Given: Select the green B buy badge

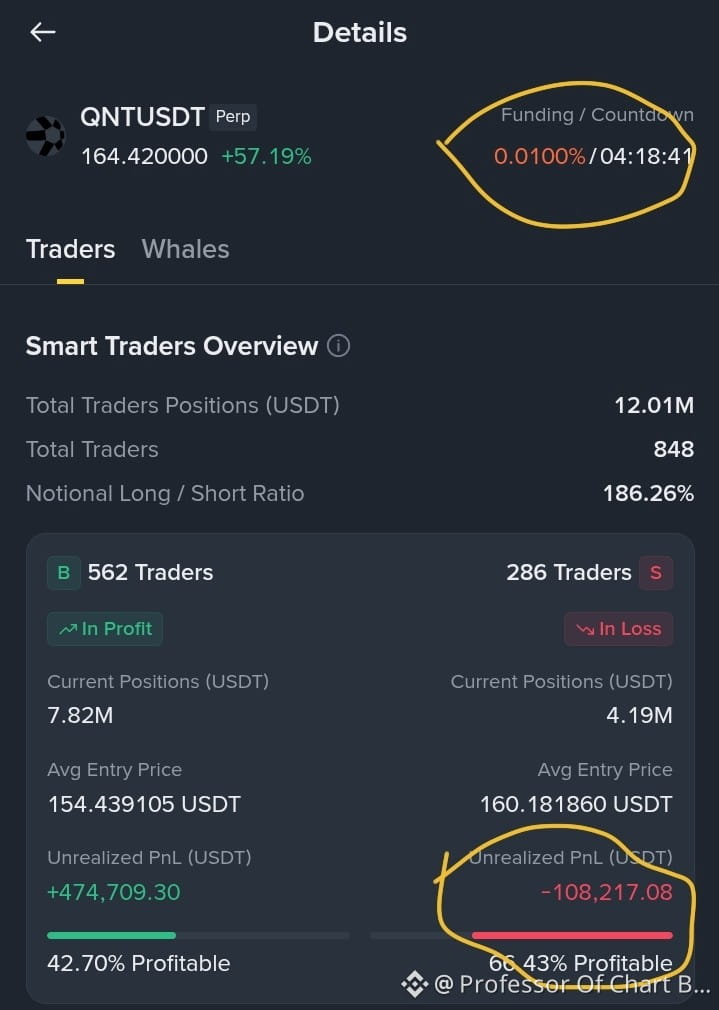Looking at the screenshot, I should point(64,573).
